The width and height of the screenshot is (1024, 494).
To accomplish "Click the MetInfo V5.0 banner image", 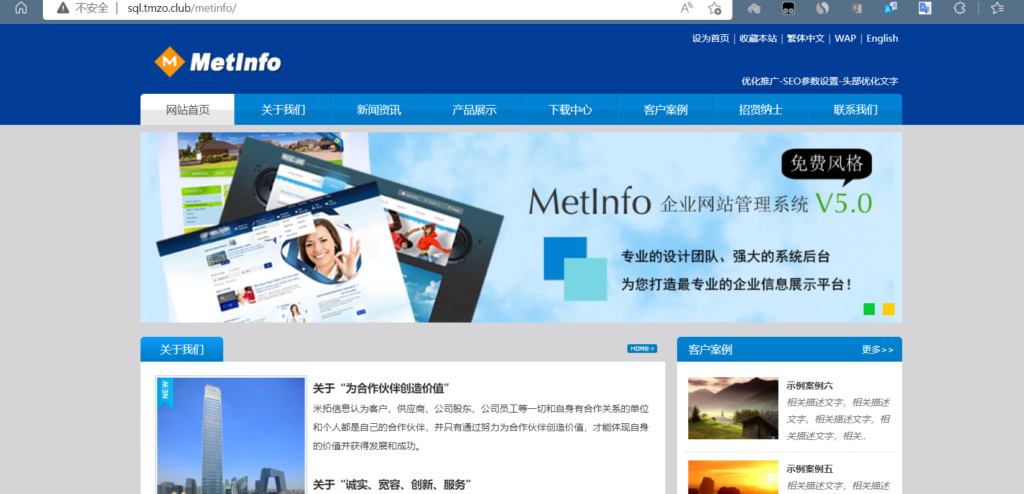I will [521, 227].
